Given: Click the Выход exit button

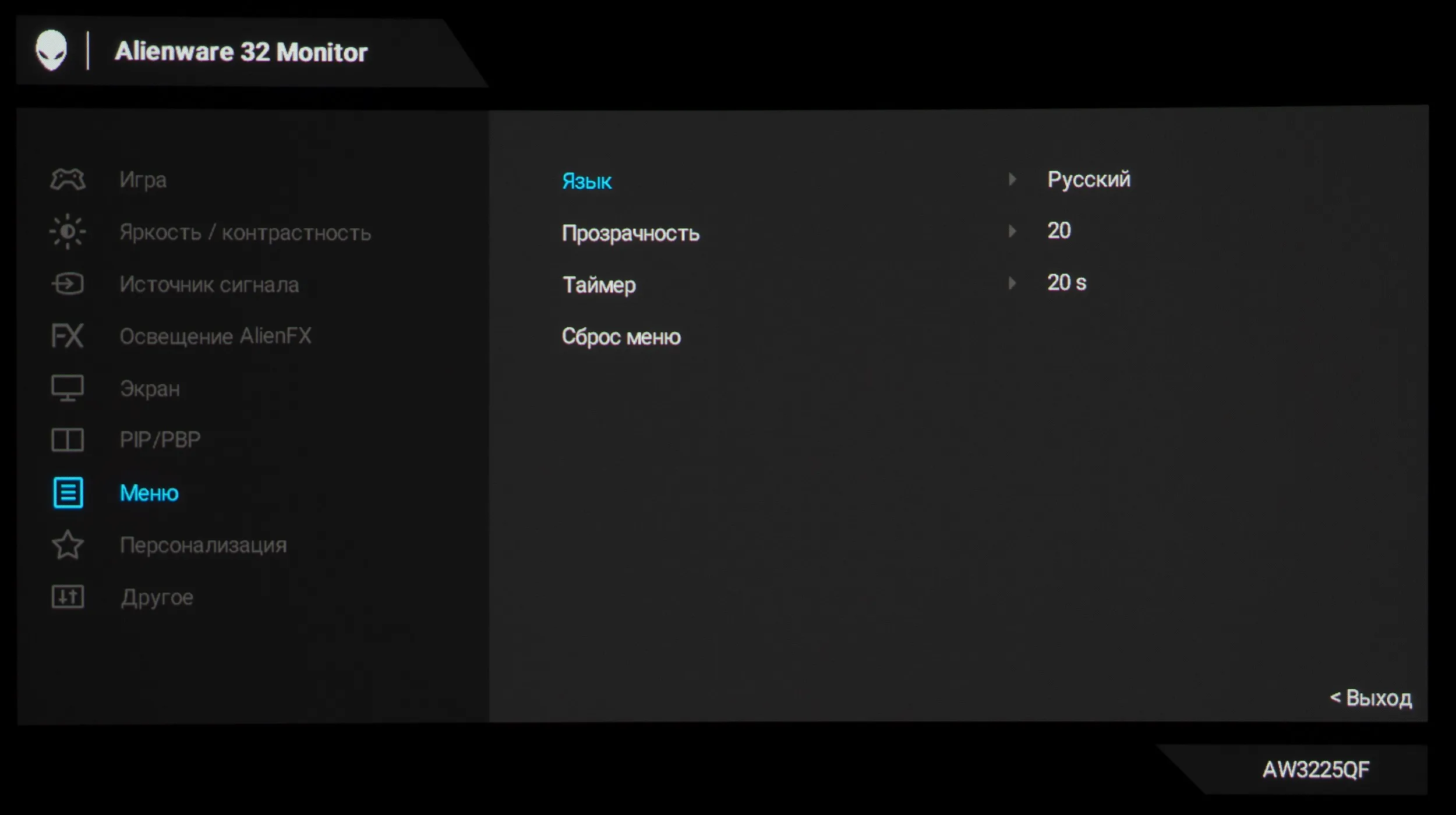Looking at the screenshot, I should [1370, 697].
